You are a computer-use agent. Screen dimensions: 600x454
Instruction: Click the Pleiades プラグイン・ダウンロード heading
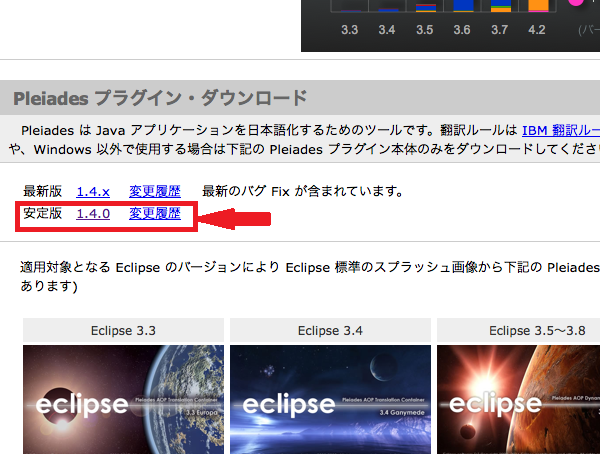pos(160,98)
